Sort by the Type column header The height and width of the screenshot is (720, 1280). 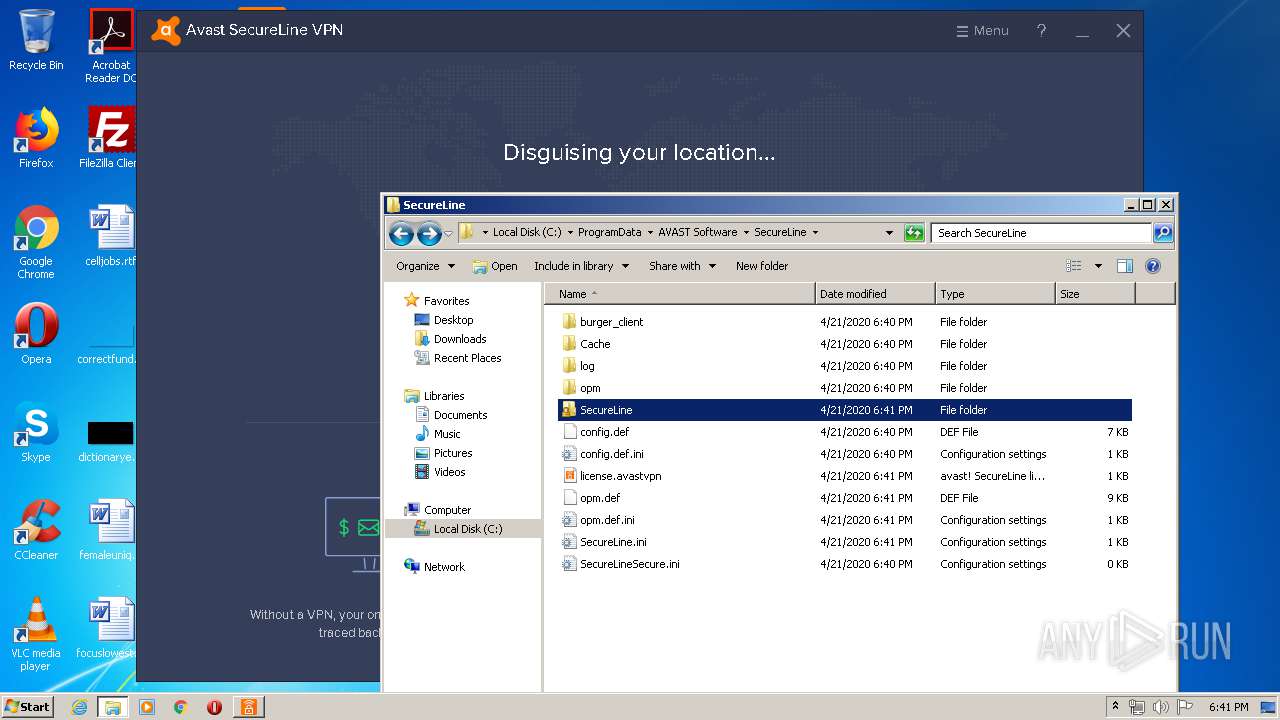point(995,294)
